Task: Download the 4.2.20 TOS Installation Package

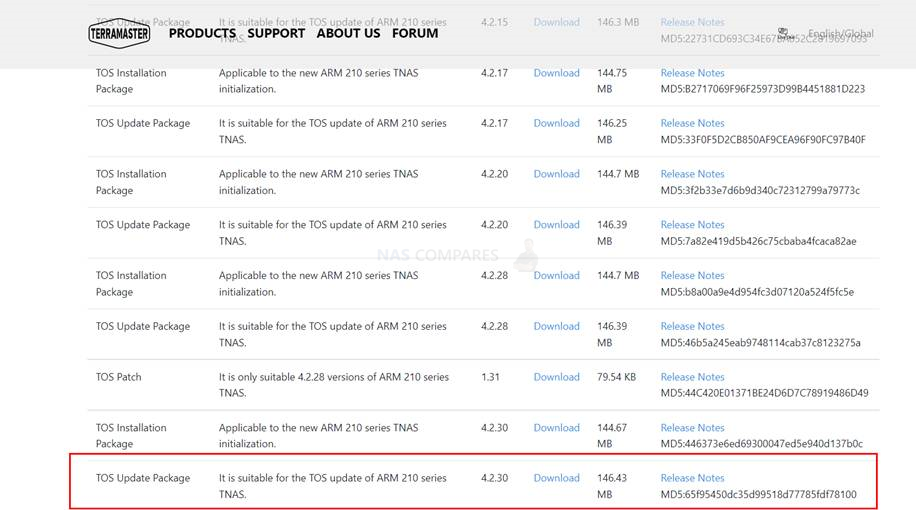Action: point(556,174)
